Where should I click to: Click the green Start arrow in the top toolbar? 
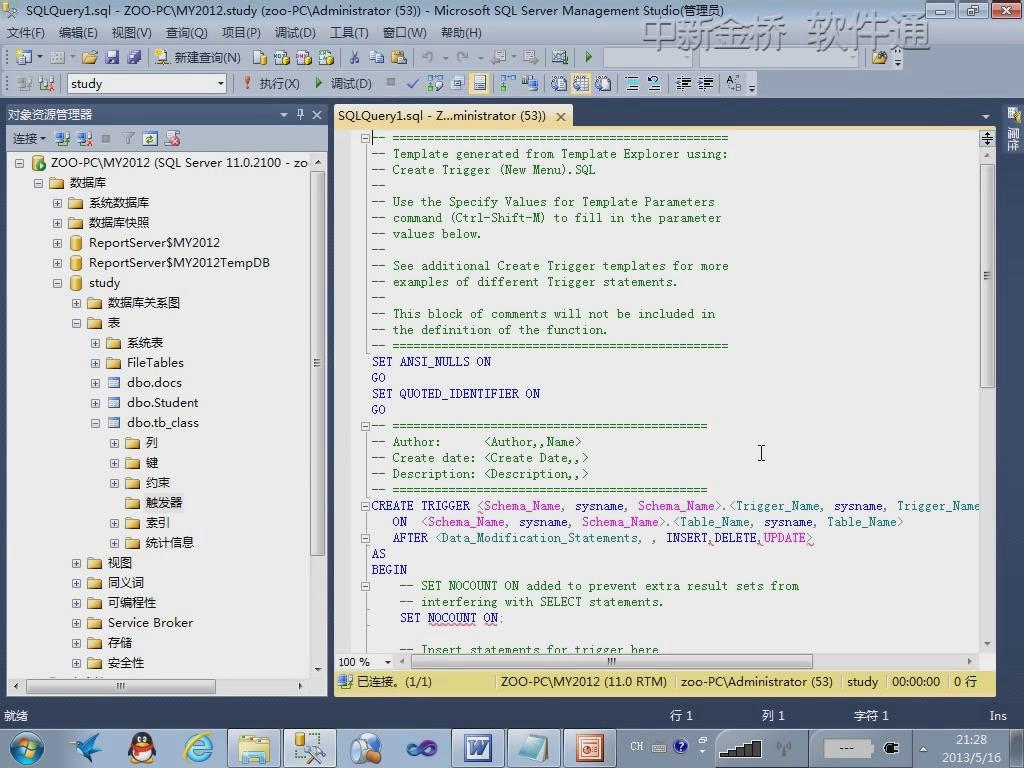click(x=588, y=57)
